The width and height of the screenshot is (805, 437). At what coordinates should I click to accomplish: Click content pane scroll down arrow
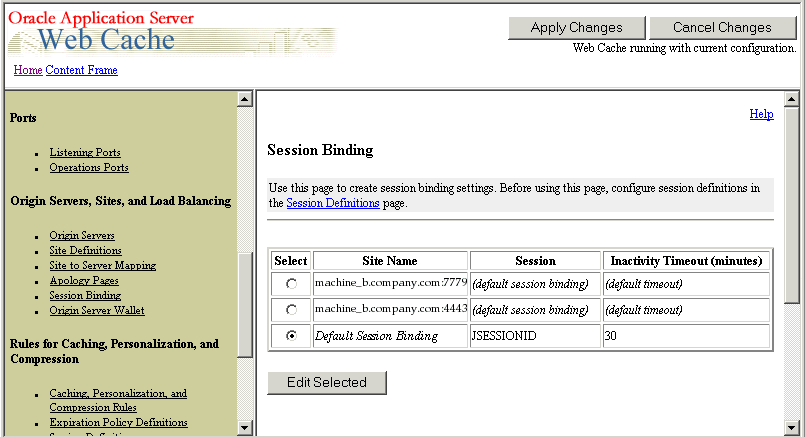(792, 427)
